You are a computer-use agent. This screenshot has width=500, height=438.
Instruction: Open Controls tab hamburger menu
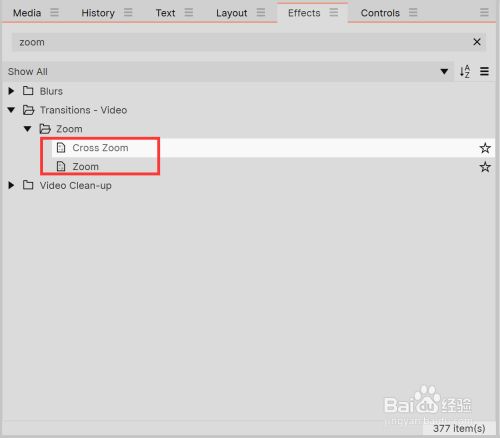click(413, 13)
